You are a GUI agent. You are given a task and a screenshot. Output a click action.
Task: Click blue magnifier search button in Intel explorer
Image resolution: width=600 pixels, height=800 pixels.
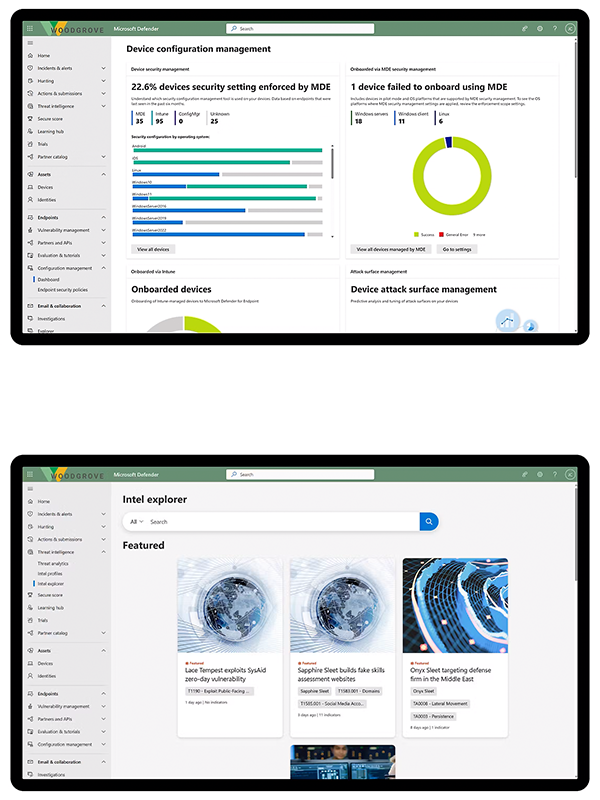pos(429,522)
